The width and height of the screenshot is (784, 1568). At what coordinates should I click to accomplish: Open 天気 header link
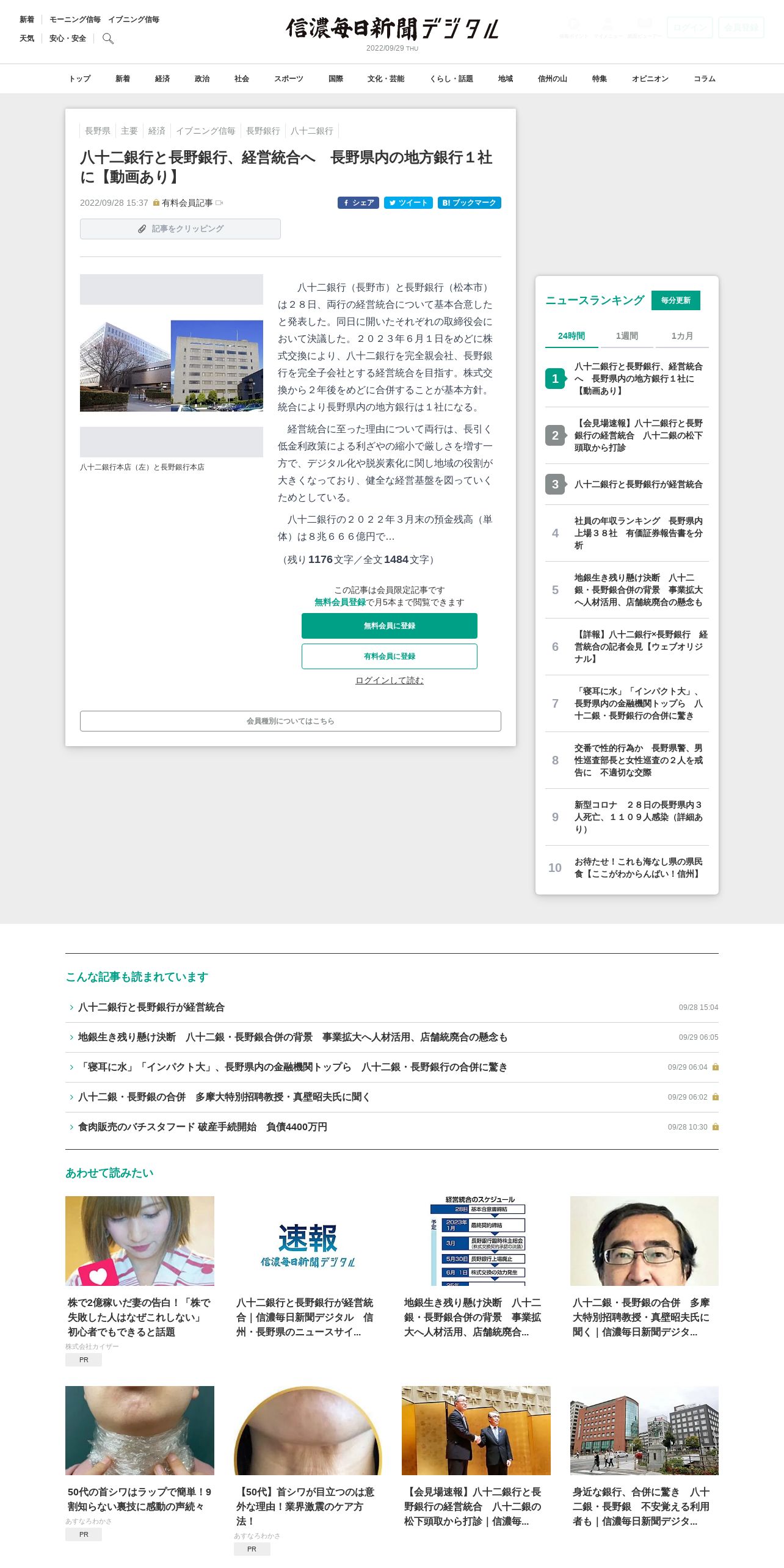27,38
